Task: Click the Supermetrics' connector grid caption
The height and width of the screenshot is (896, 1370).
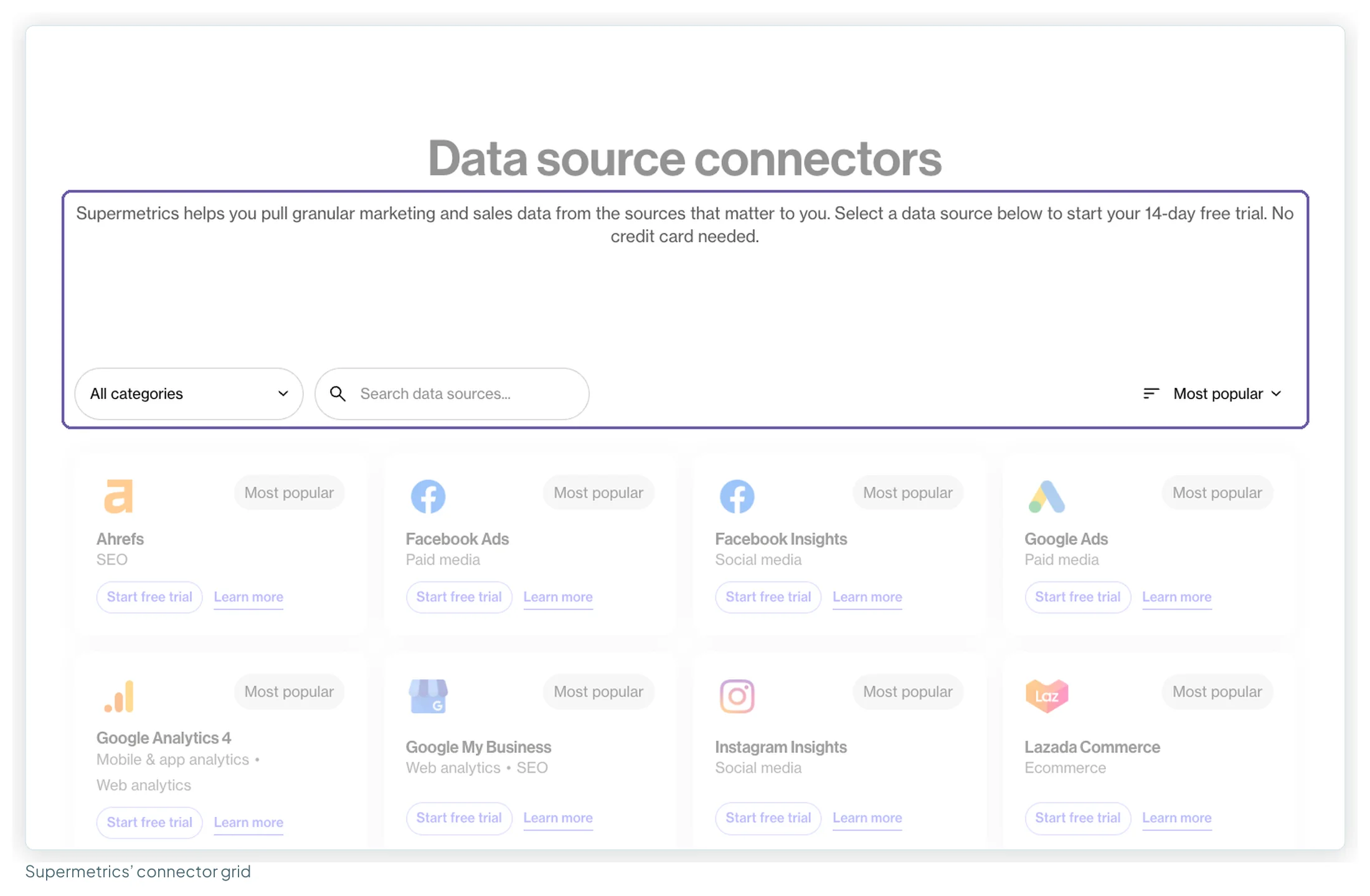Action: click(138, 872)
